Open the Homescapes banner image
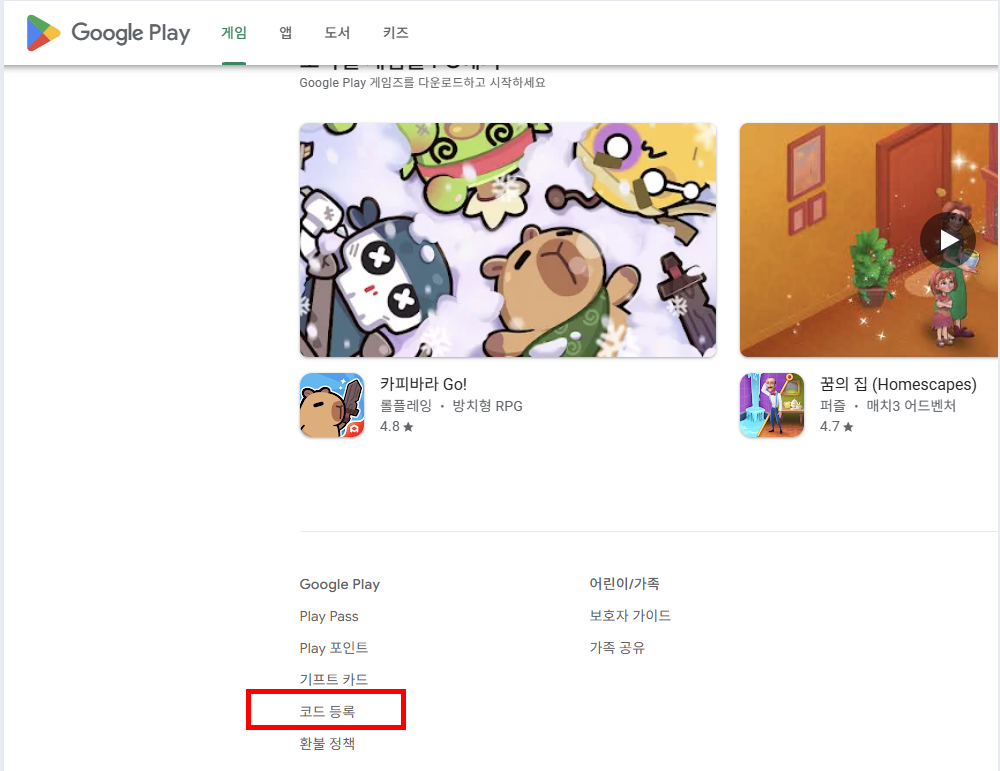Screen dimensions: 1000x771 (x=869, y=240)
